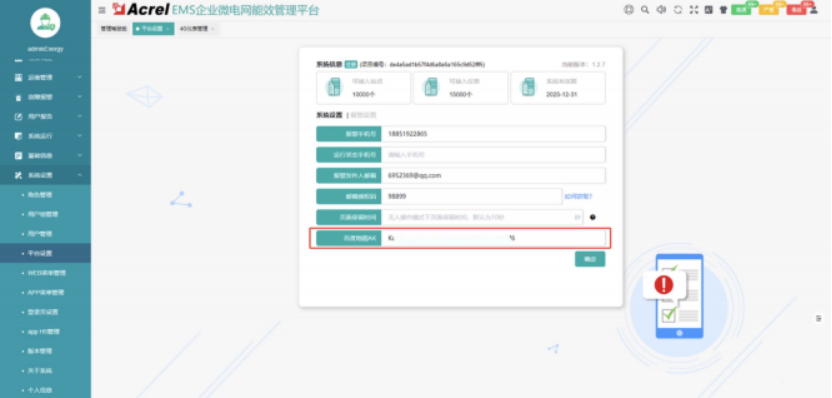
Task: Expand the 系统运行 menu chevron
Action: coord(80,136)
